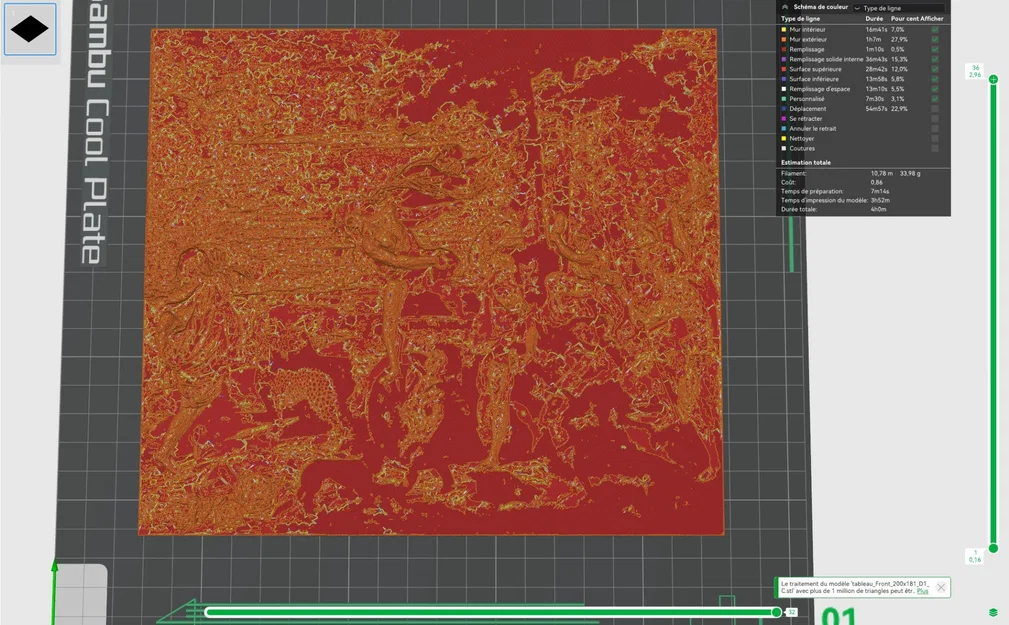Click the cyan Annuler le retrait swatch

(784, 129)
